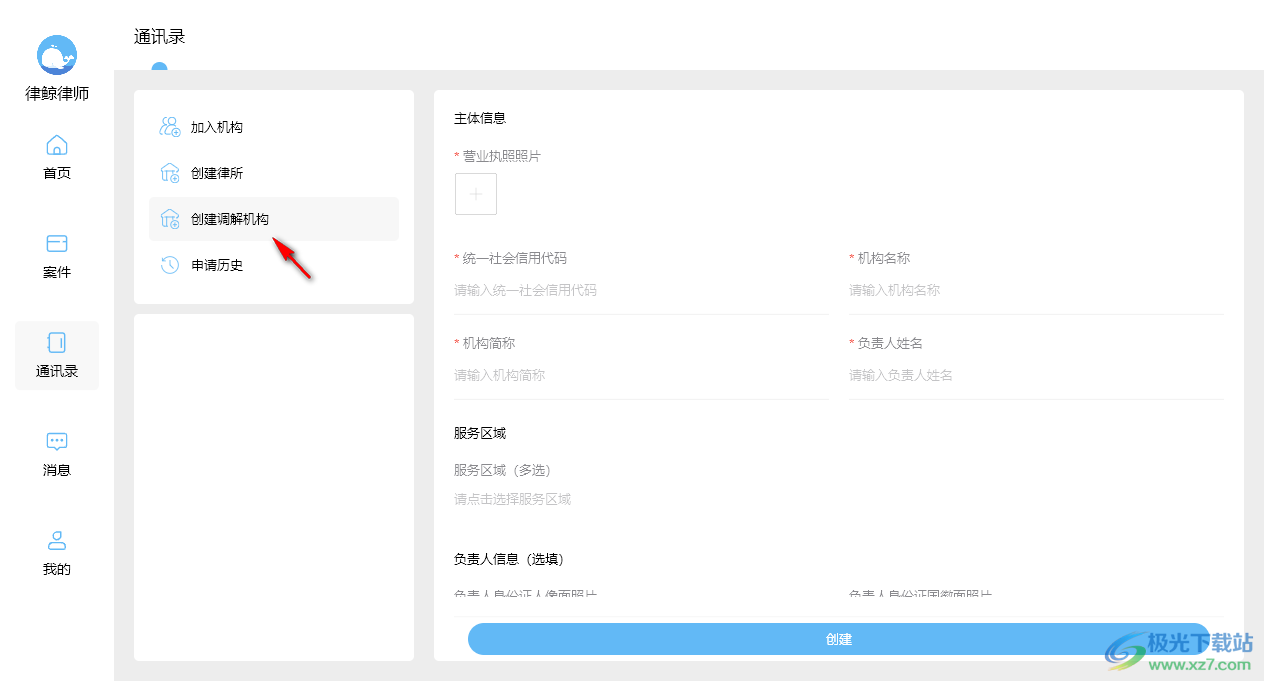Open the 我的 profile icon
This screenshot has height=681, width=1264.
(x=57, y=541)
